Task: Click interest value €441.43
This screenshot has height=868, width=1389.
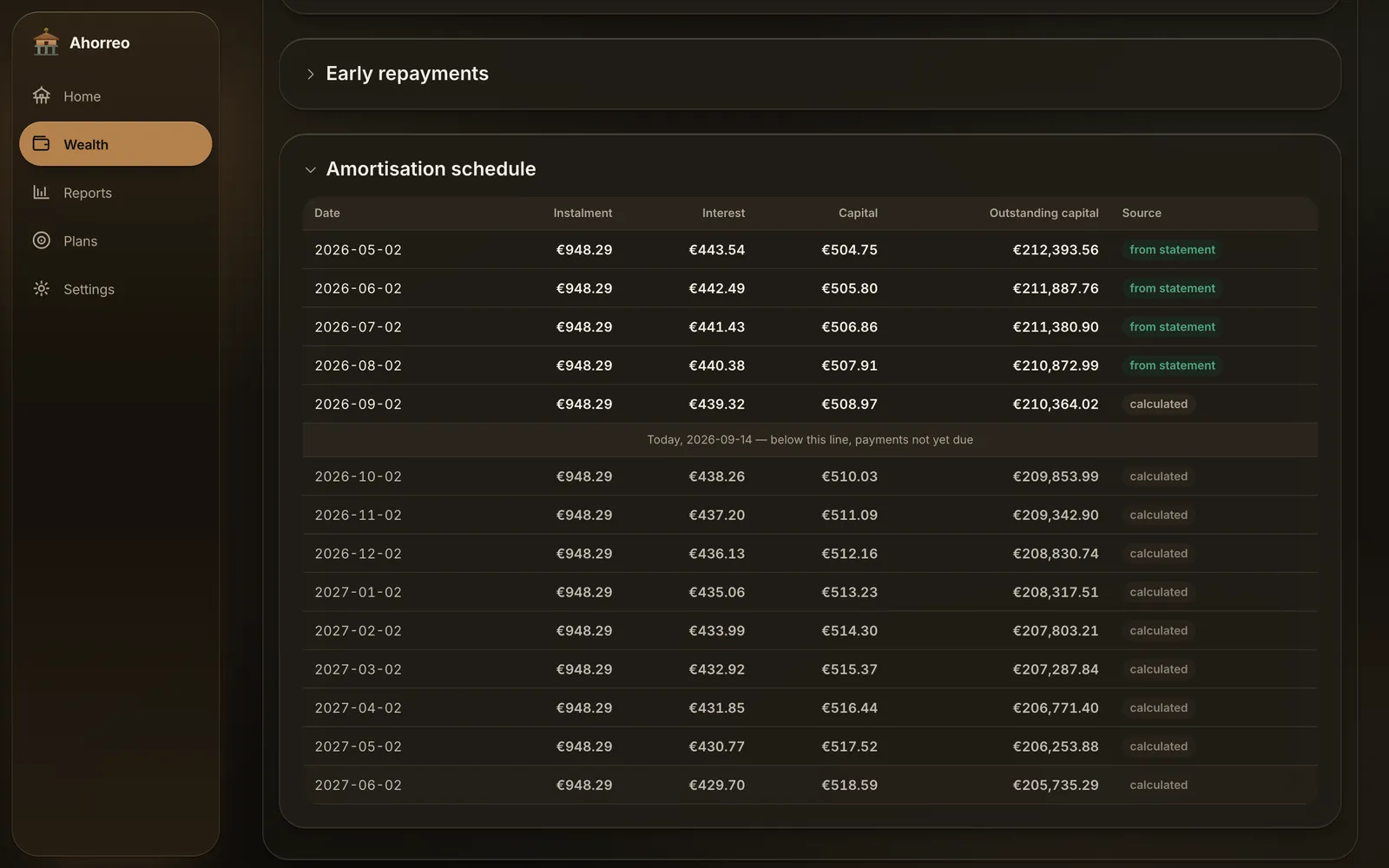Action: pyautogui.click(x=716, y=327)
